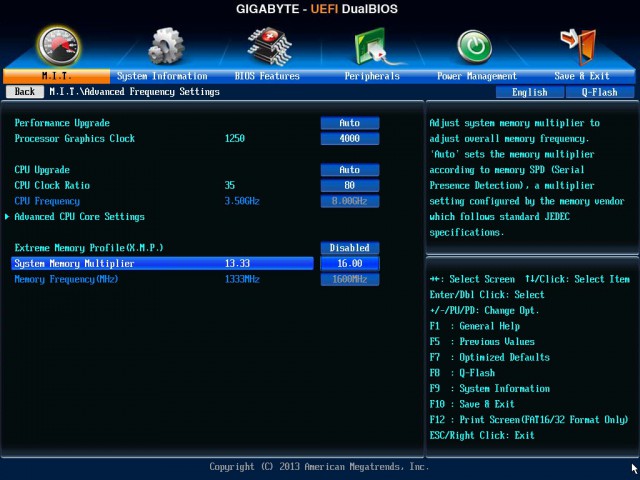Select the System Memory Multiplier row

[x=162, y=264]
